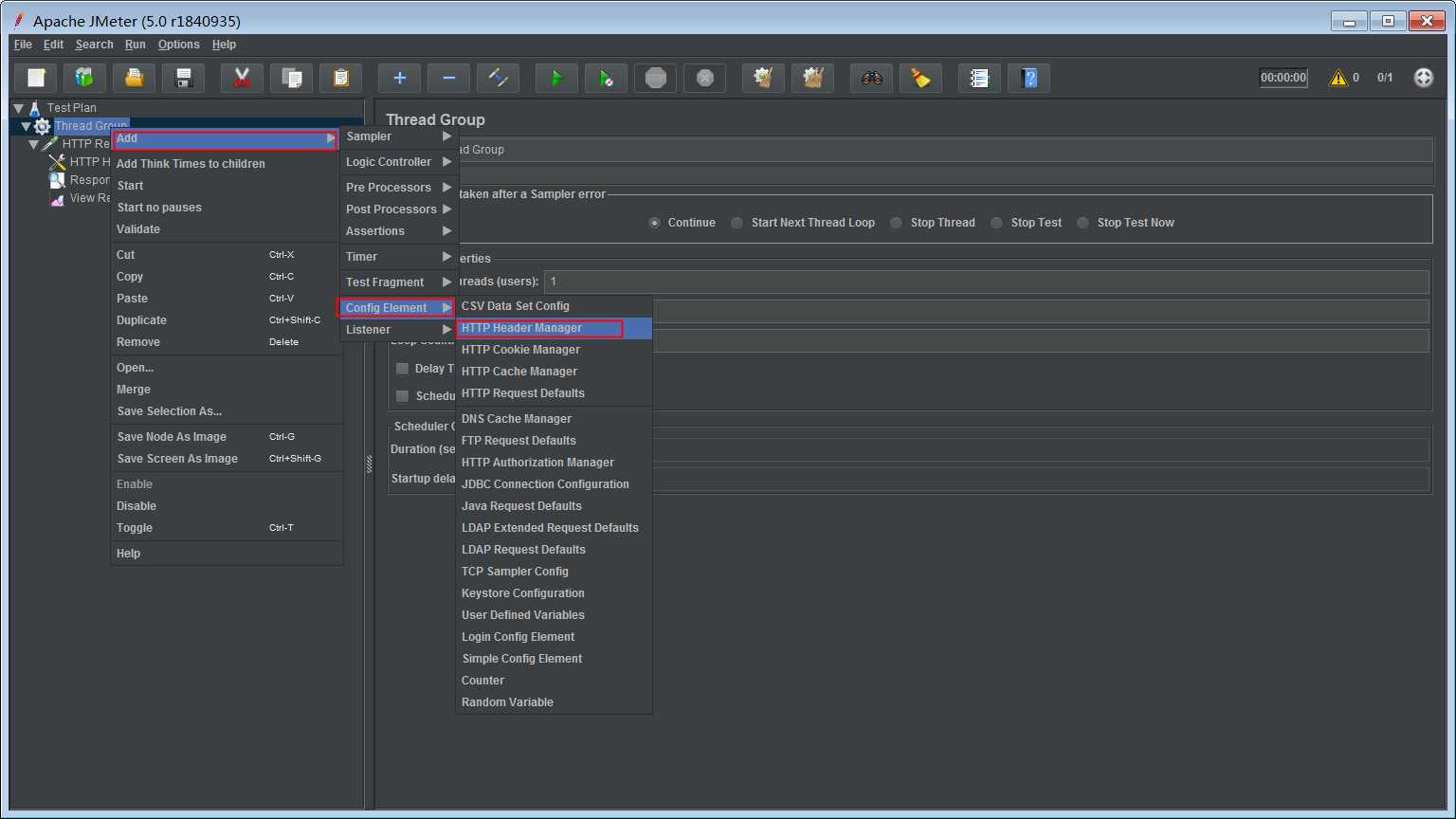Expand the Timer submenu
Screen dimensions: 1456x819
[399, 257]
